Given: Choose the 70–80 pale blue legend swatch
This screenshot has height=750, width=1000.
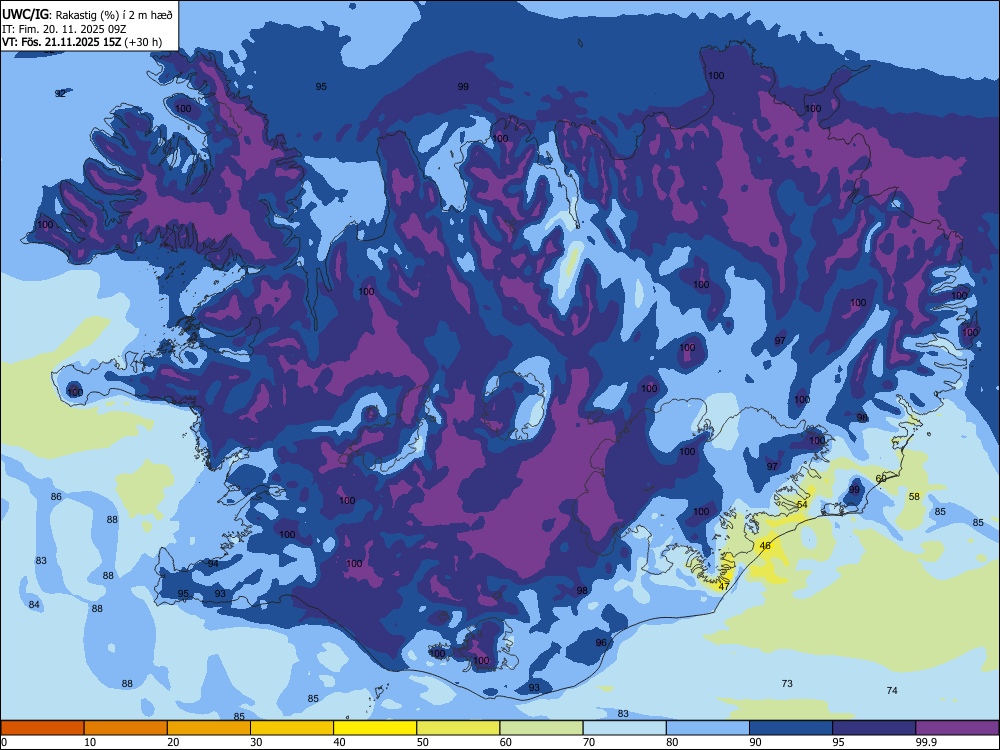Looking at the screenshot, I should 624,728.
